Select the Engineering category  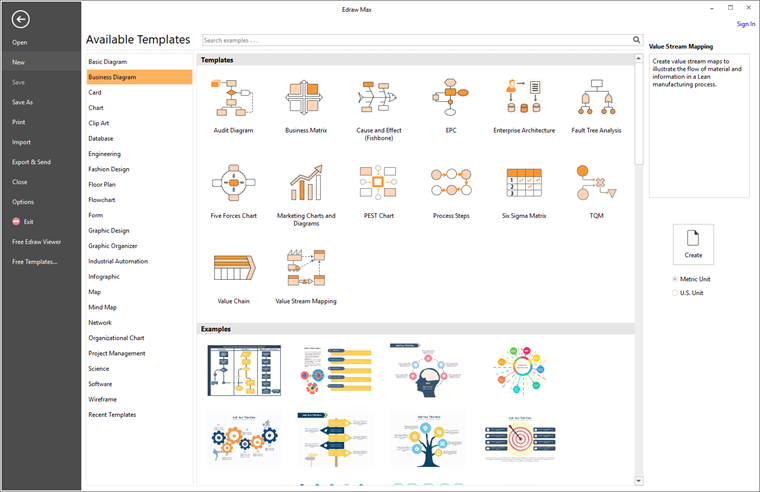point(140,154)
